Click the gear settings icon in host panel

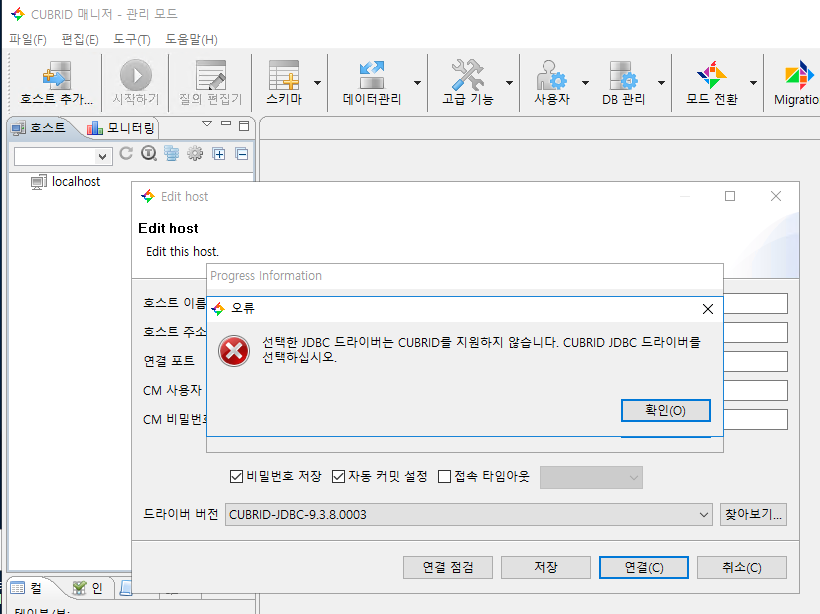tap(195, 154)
